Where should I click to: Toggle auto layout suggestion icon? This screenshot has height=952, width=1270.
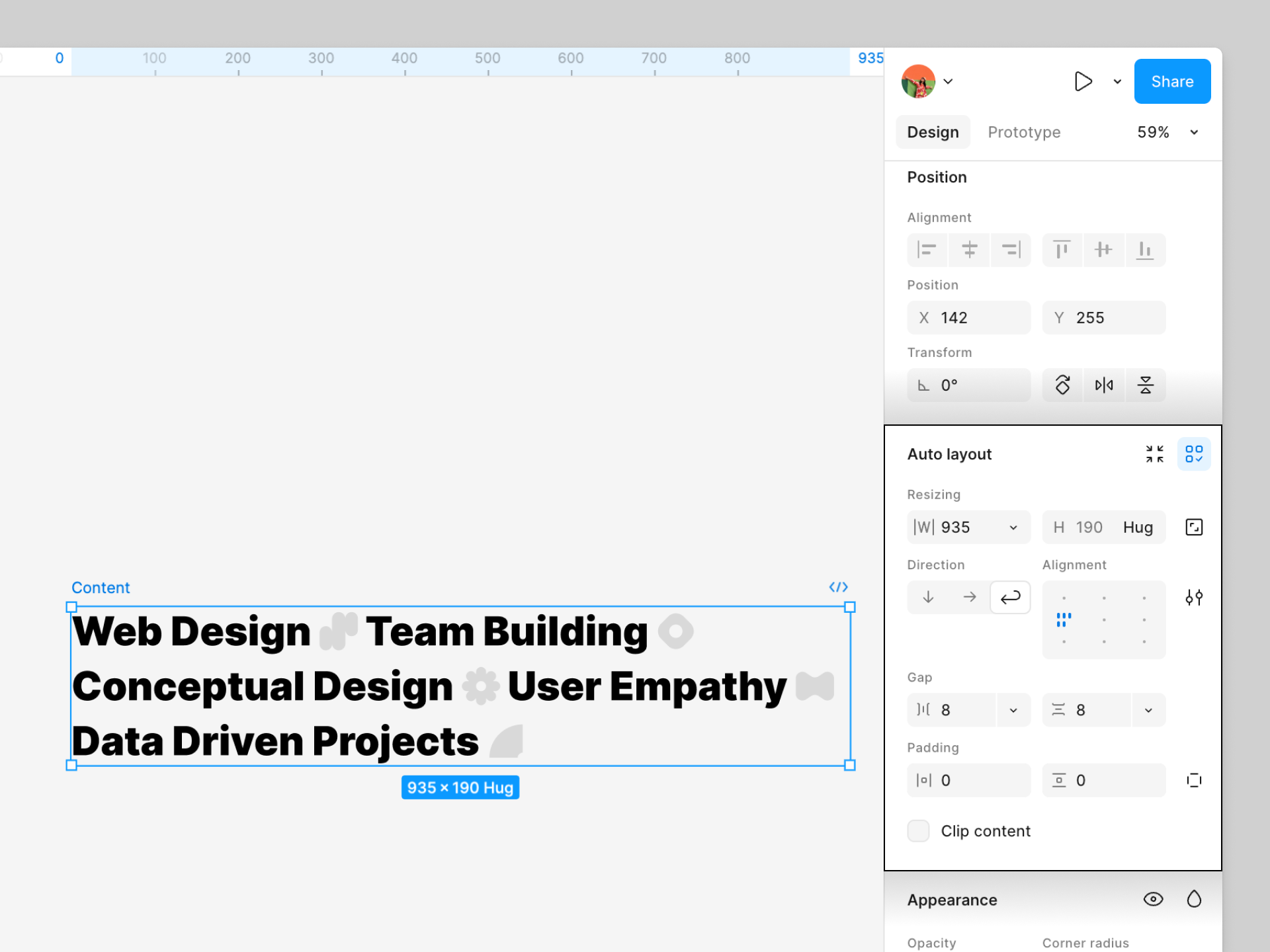(1194, 454)
